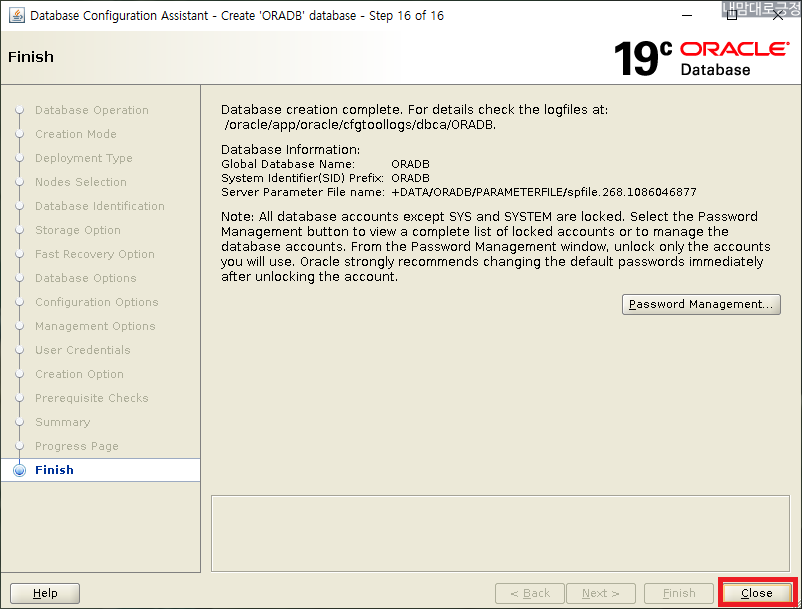This screenshot has height=609, width=802.
Task: Click the Deployment Type step
Action: tap(84, 157)
